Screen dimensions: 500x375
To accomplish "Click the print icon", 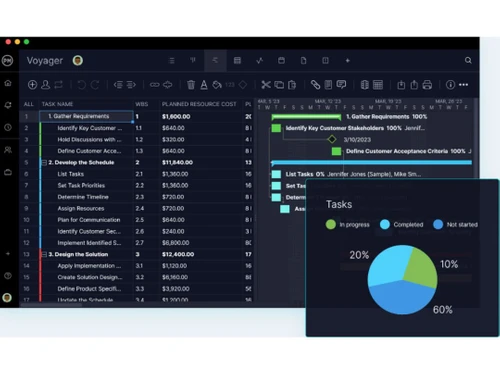I will (x=427, y=85).
